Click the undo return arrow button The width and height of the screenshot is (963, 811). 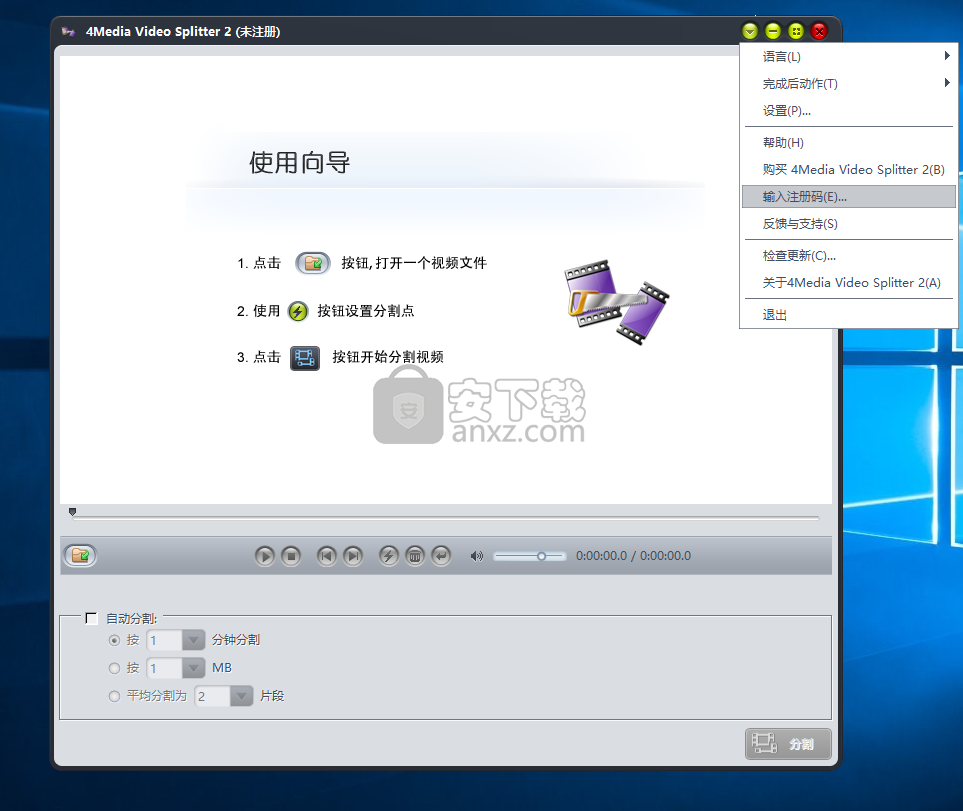442,556
